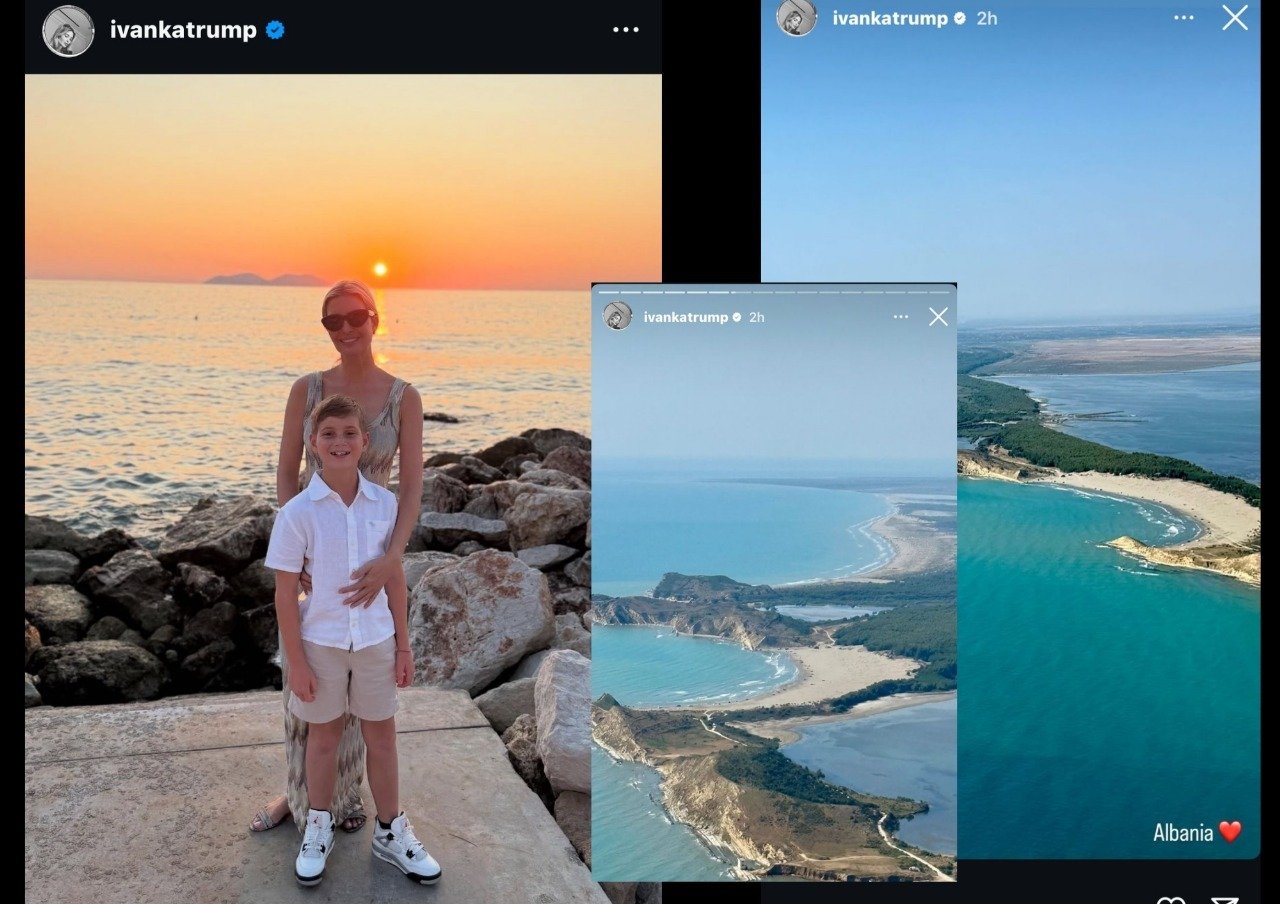Image resolution: width=1280 pixels, height=904 pixels.
Task: Open the ivankatrump username in the right story
Action: [890, 18]
